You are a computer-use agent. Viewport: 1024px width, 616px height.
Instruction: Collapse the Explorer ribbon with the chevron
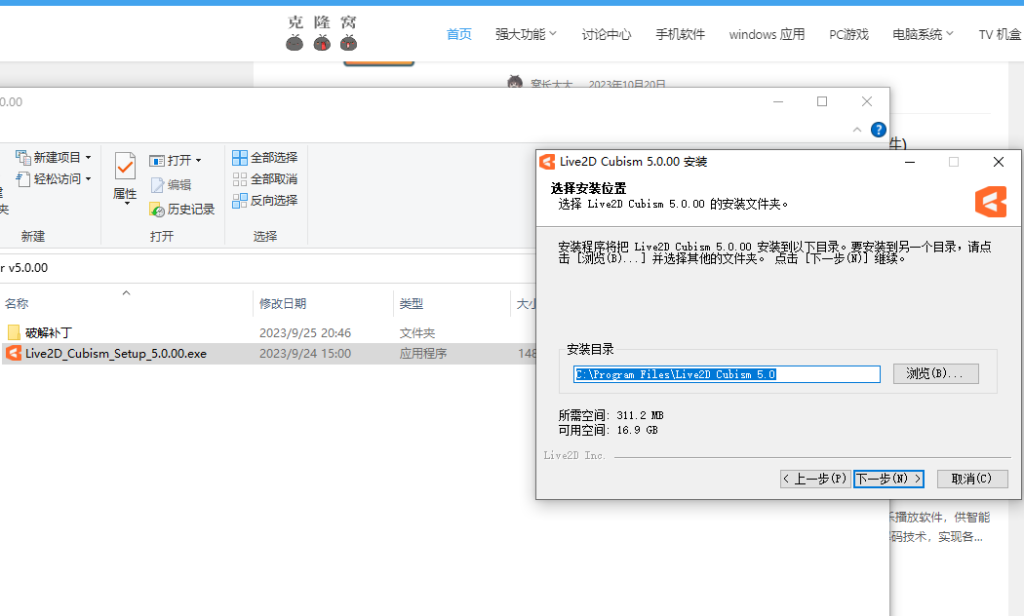(857, 130)
